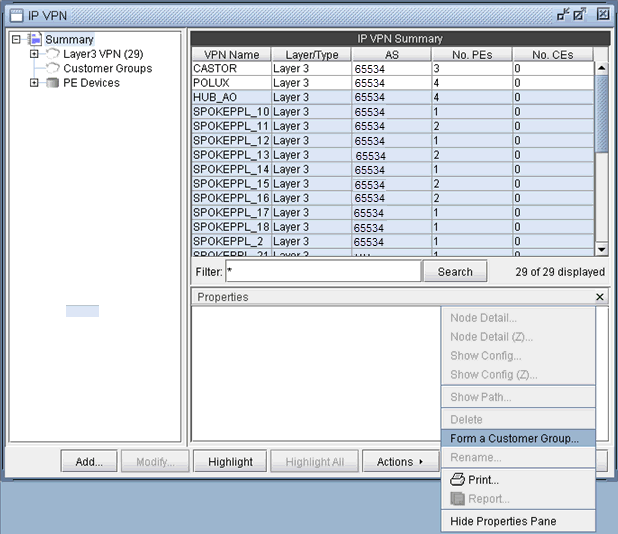
Task: Click the table scrollbar down arrow
Action: [602, 249]
